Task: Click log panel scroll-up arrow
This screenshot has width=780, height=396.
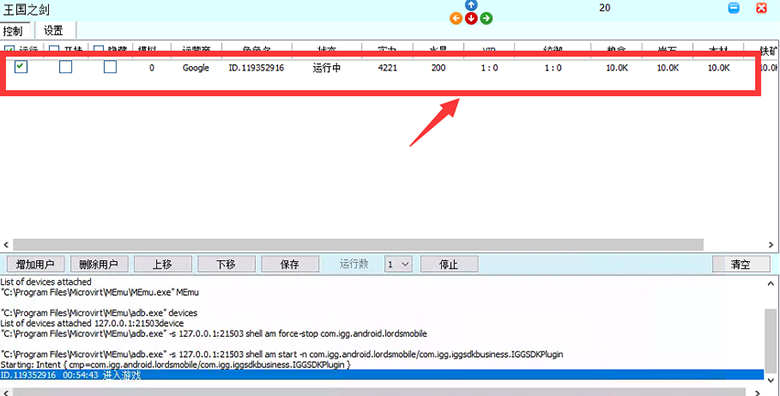Action: tap(771, 284)
